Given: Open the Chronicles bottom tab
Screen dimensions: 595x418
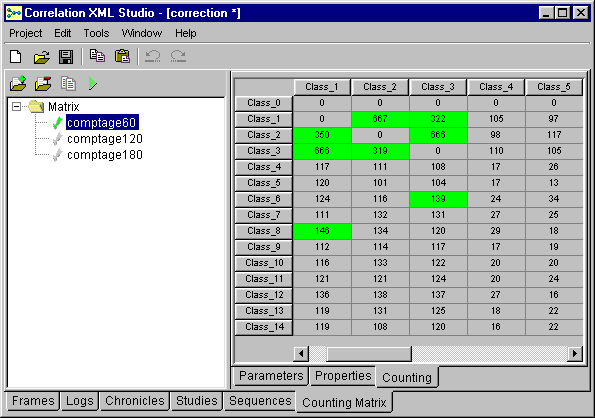Looking at the screenshot, I should (x=135, y=401).
